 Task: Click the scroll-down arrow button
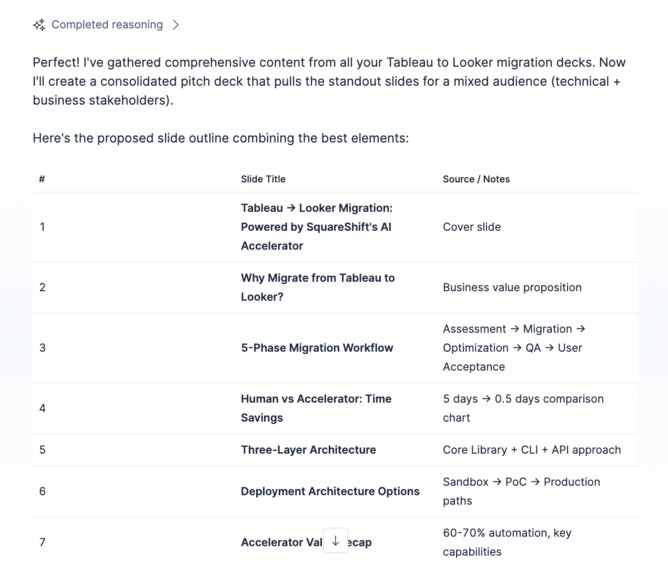[x=335, y=541]
